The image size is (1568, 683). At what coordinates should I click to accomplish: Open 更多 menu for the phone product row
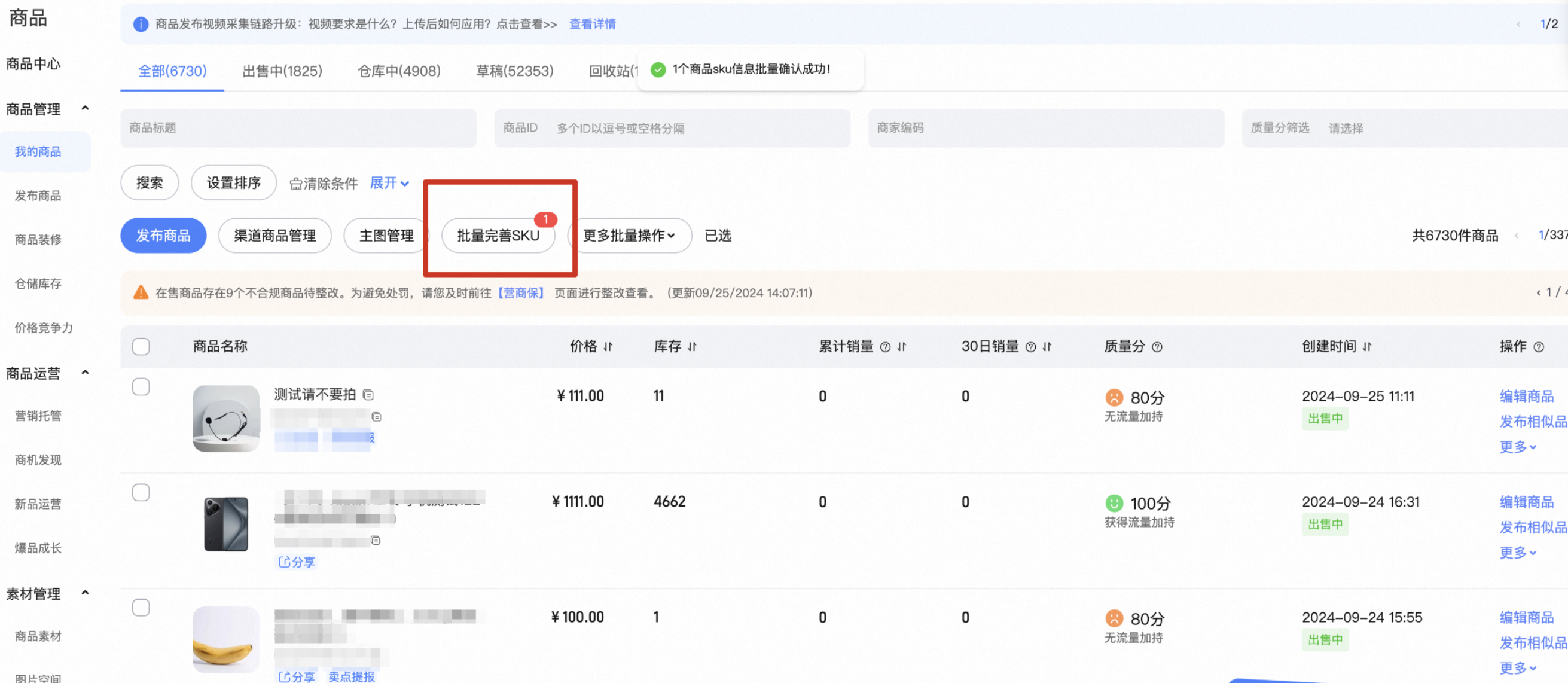point(1518,552)
